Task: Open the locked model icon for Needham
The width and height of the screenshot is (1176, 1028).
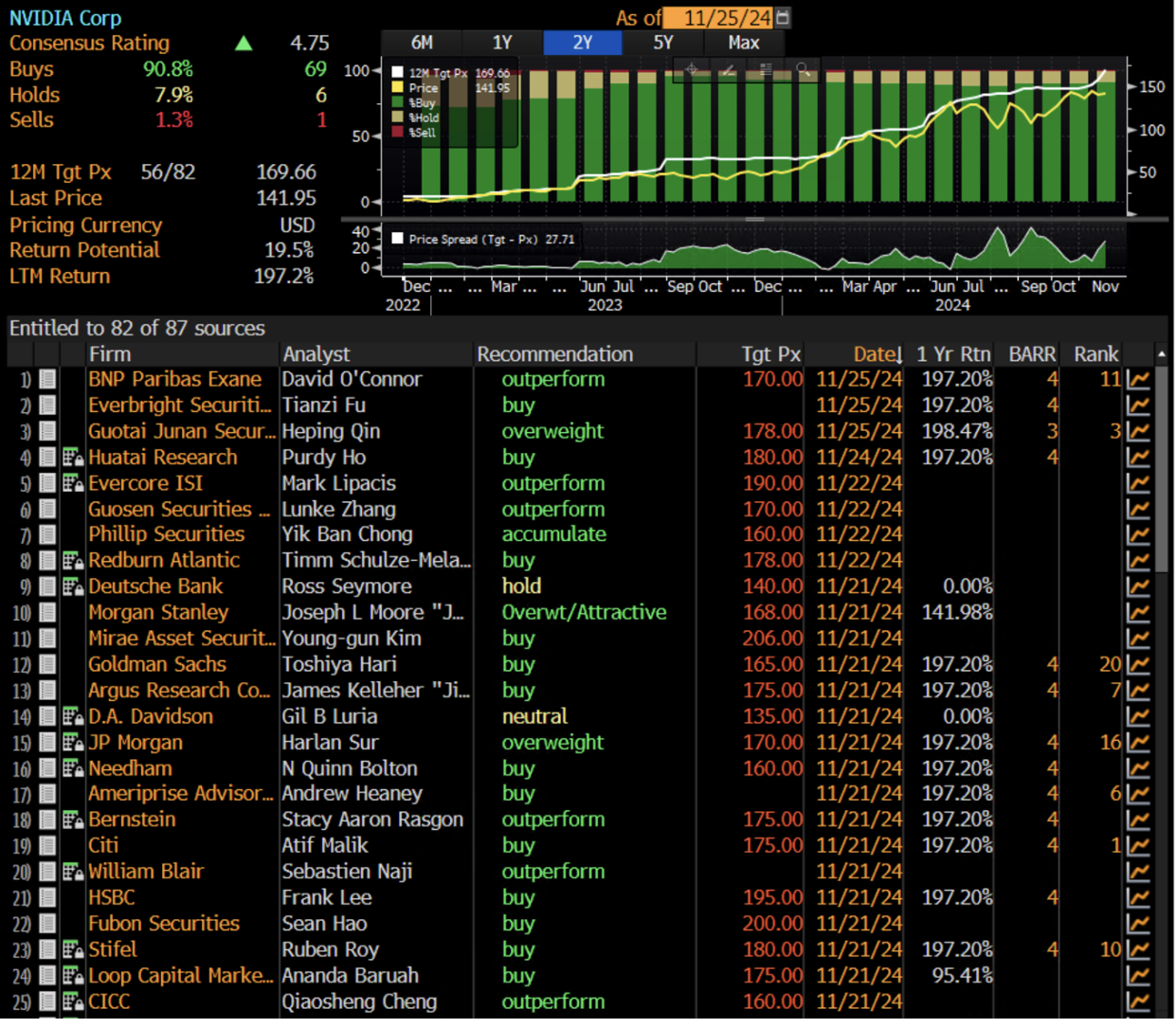Action: (73, 768)
